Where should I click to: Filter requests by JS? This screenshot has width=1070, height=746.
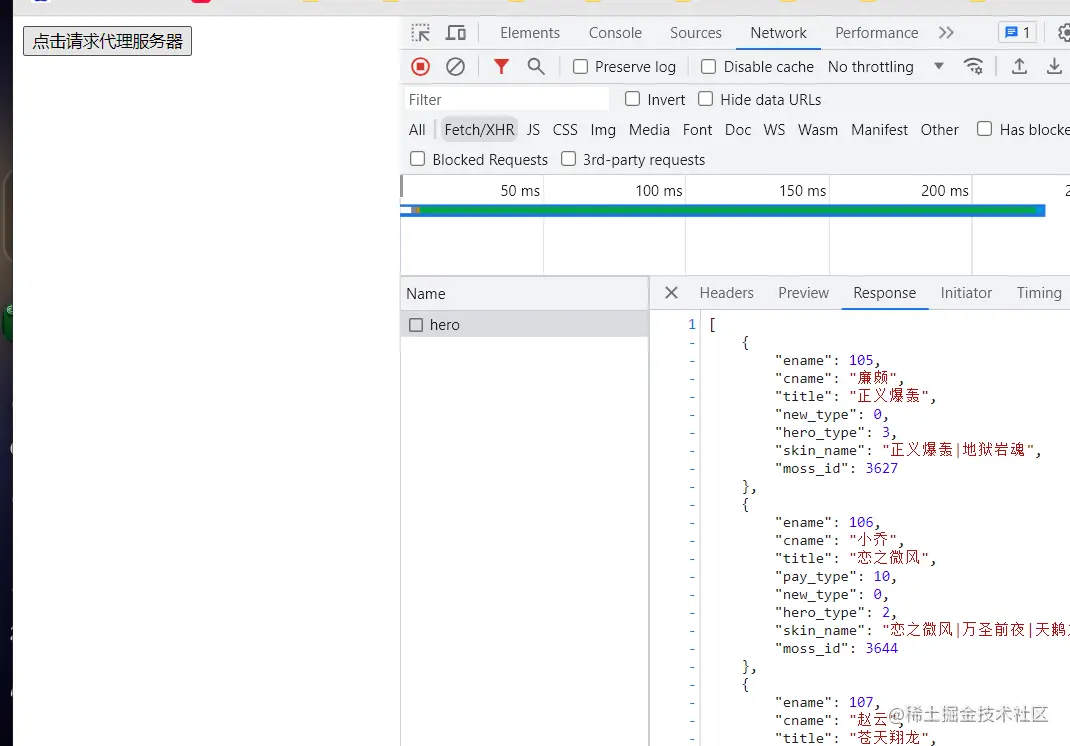pos(533,130)
